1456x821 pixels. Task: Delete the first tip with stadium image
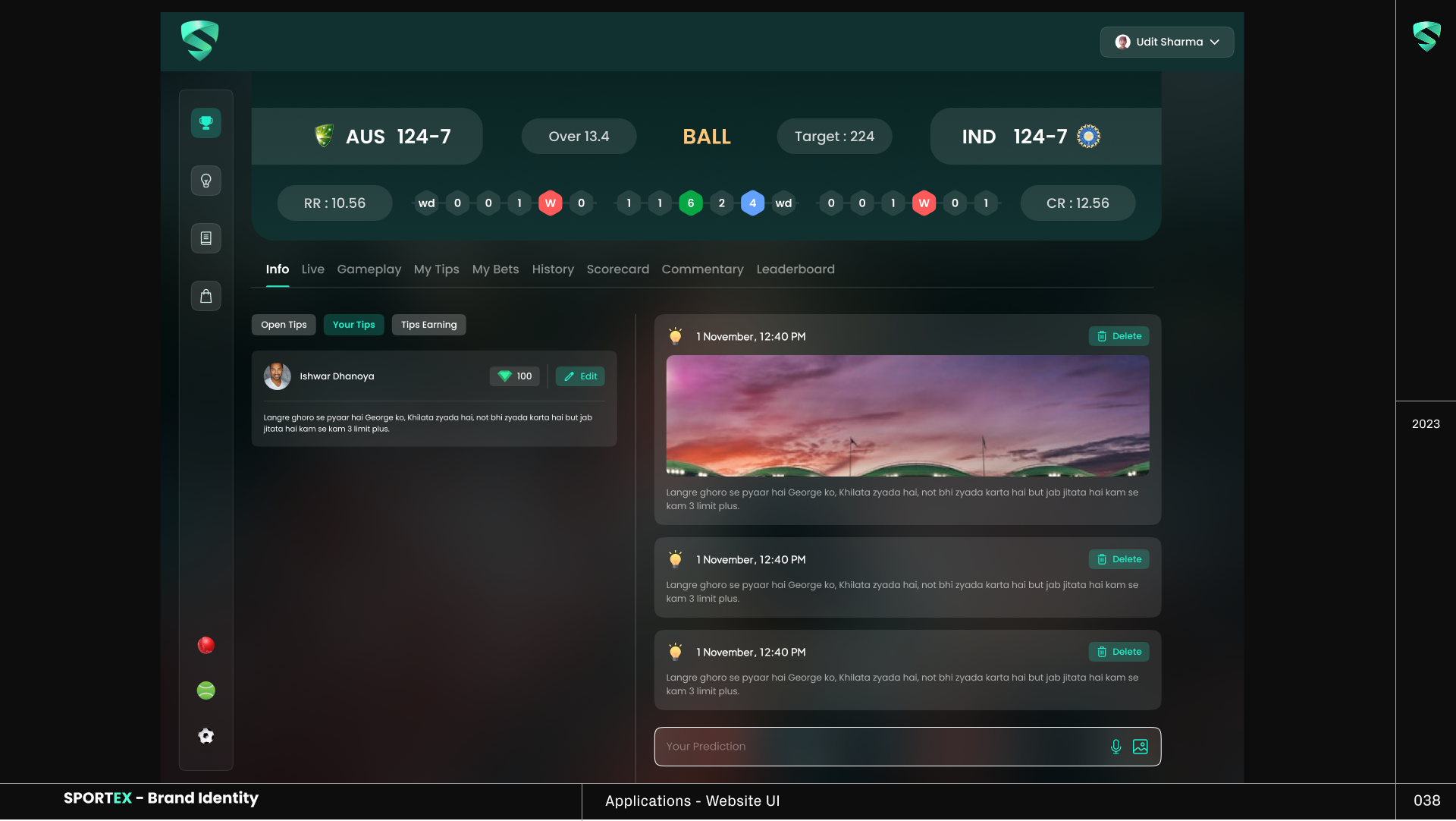[1119, 336]
